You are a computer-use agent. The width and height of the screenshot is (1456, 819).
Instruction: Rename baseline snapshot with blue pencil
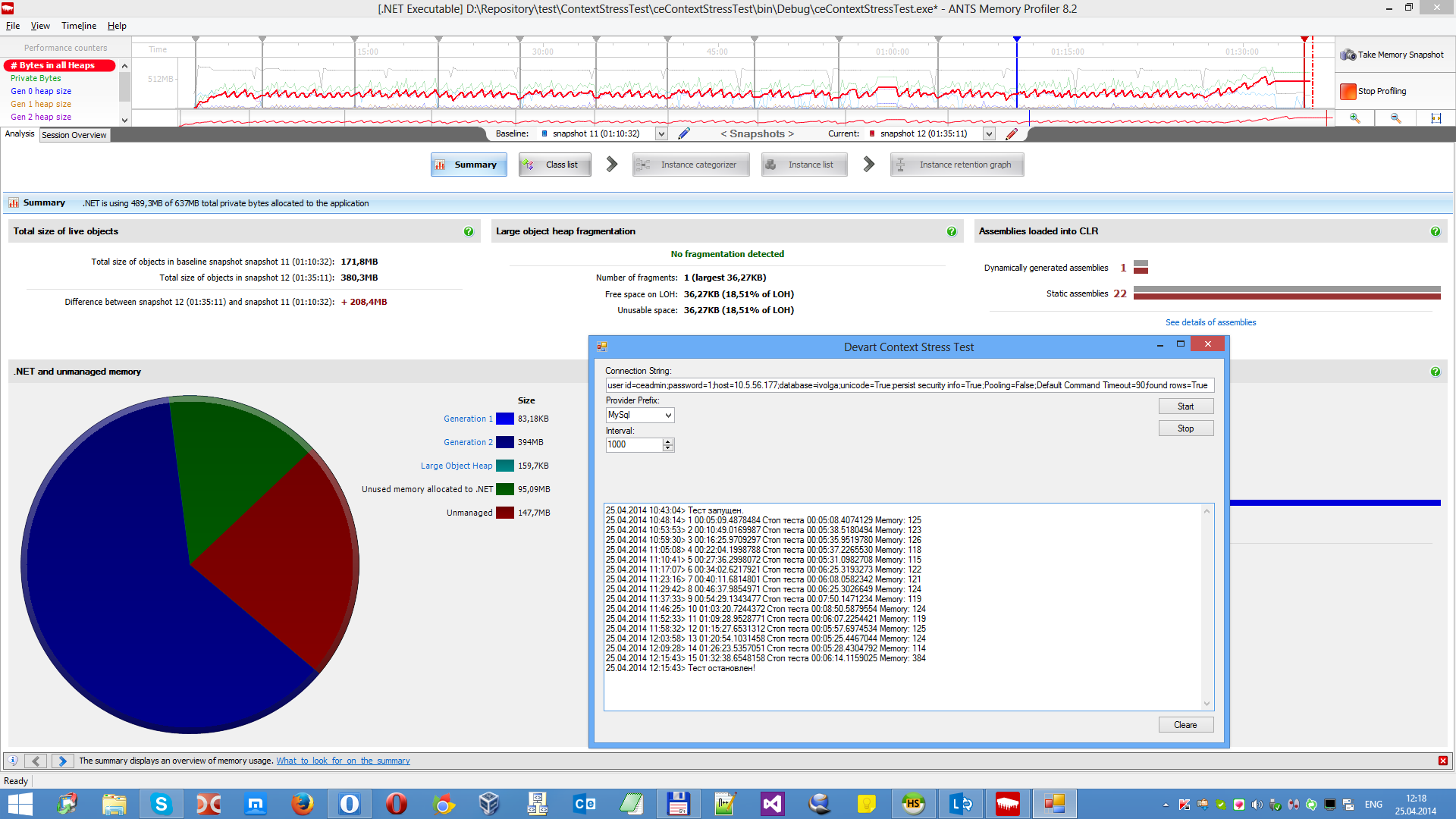[x=683, y=133]
